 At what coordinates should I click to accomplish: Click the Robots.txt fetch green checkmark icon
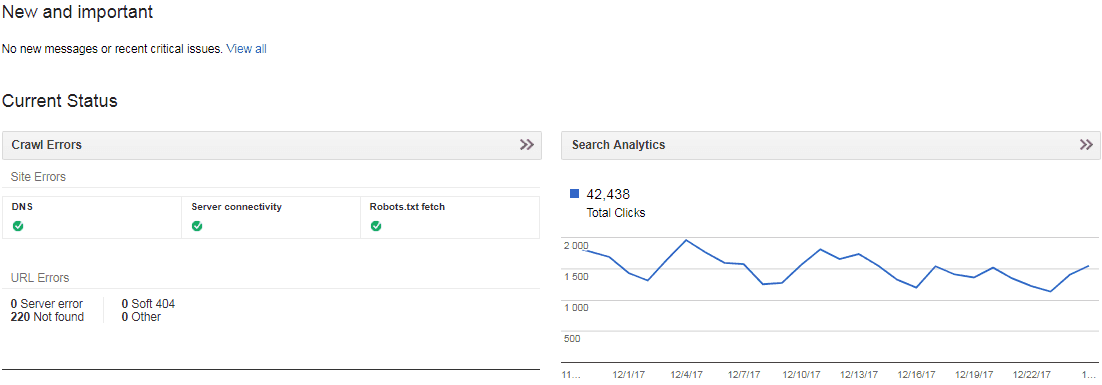point(376,226)
